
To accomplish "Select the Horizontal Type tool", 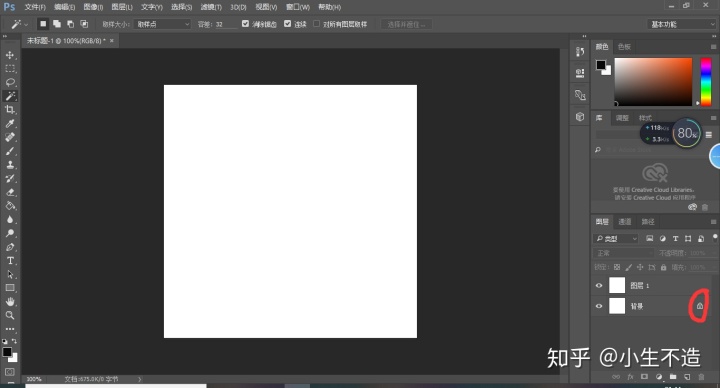I will pyautogui.click(x=10, y=261).
